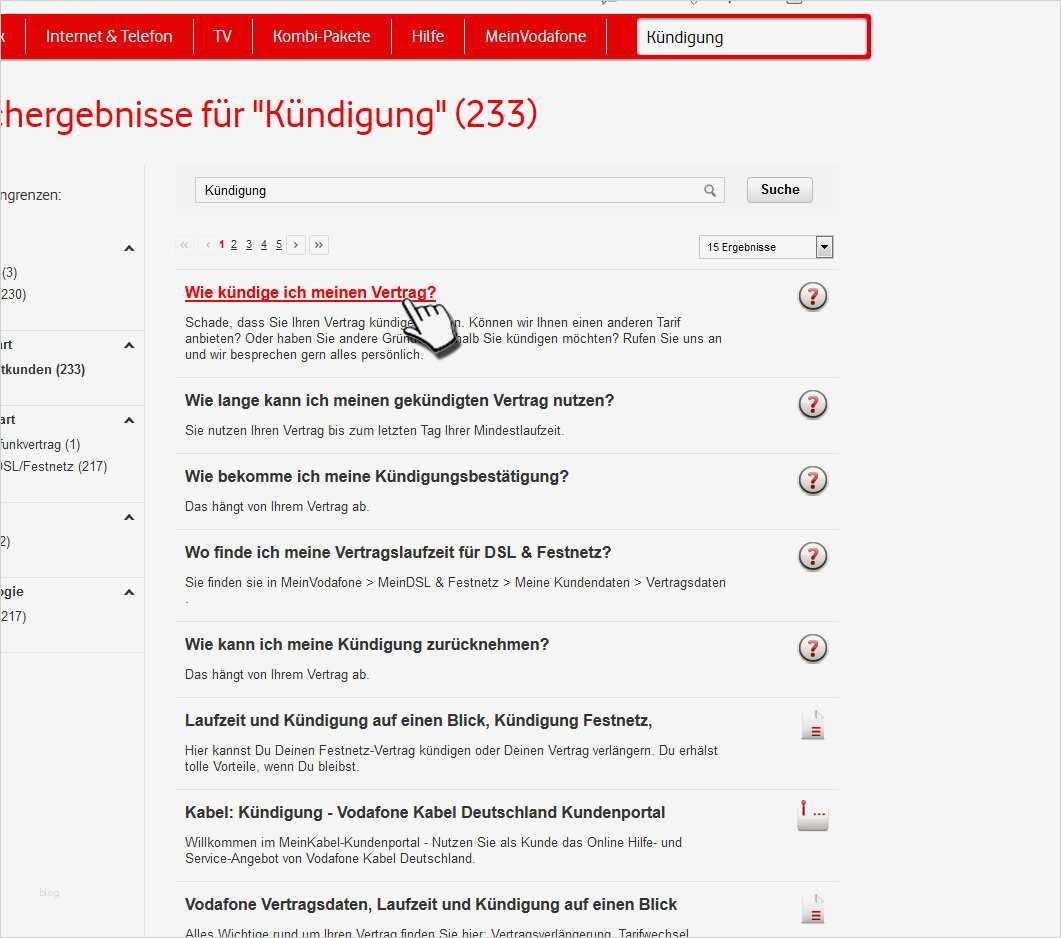Screen dimensions: 1061x938
Task: Select the Kombi-Pakete menu
Action: tap(321, 37)
